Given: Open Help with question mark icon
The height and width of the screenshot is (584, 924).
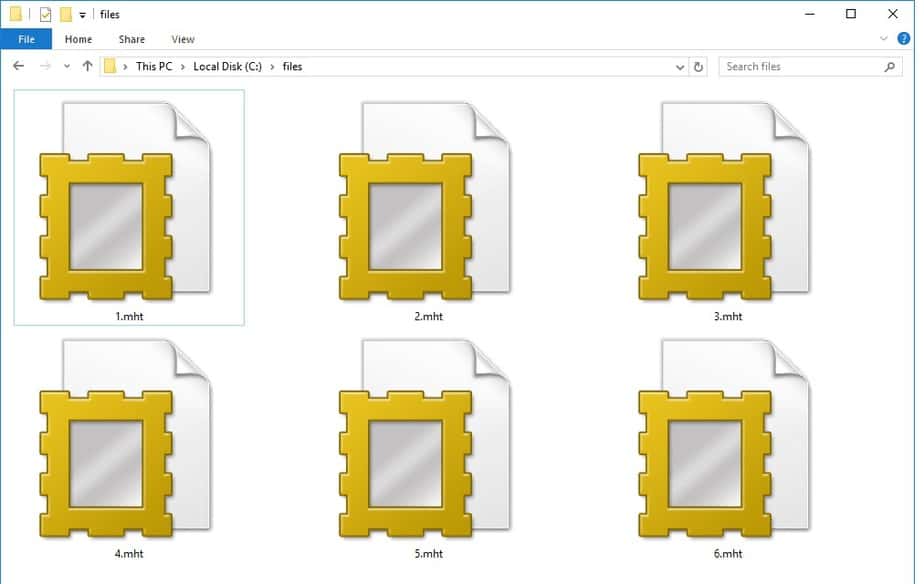Looking at the screenshot, I should (x=903, y=39).
